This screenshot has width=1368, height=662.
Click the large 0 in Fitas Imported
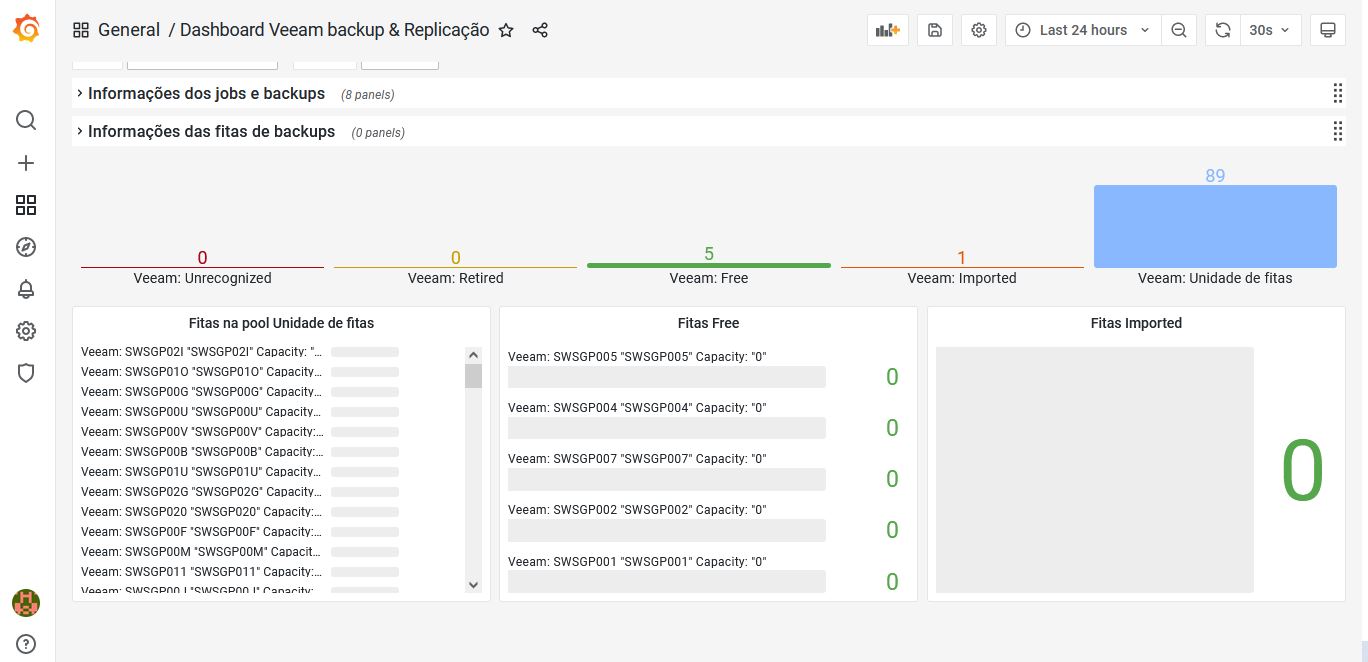[x=1303, y=471]
